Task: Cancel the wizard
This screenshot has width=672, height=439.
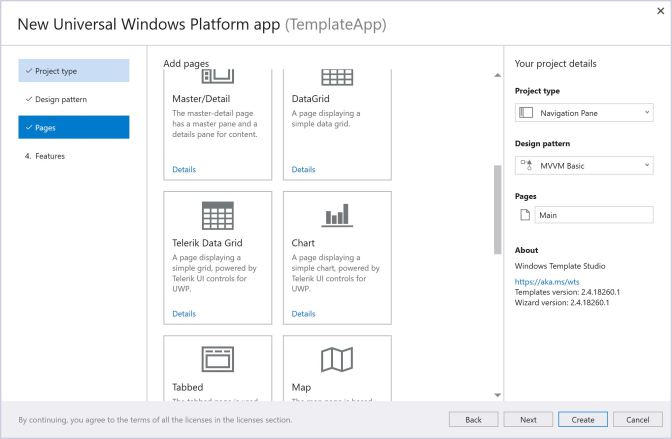Action: click(638, 420)
